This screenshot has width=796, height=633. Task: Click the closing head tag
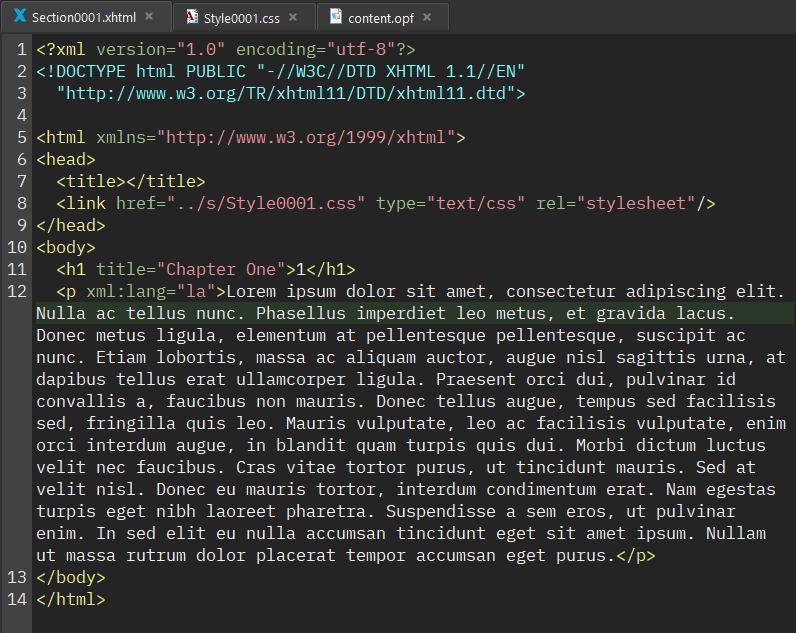[x=71, y=225]
